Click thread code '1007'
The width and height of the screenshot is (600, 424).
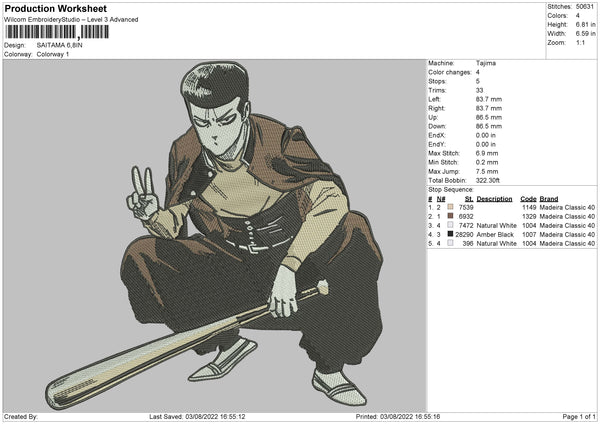529,234
